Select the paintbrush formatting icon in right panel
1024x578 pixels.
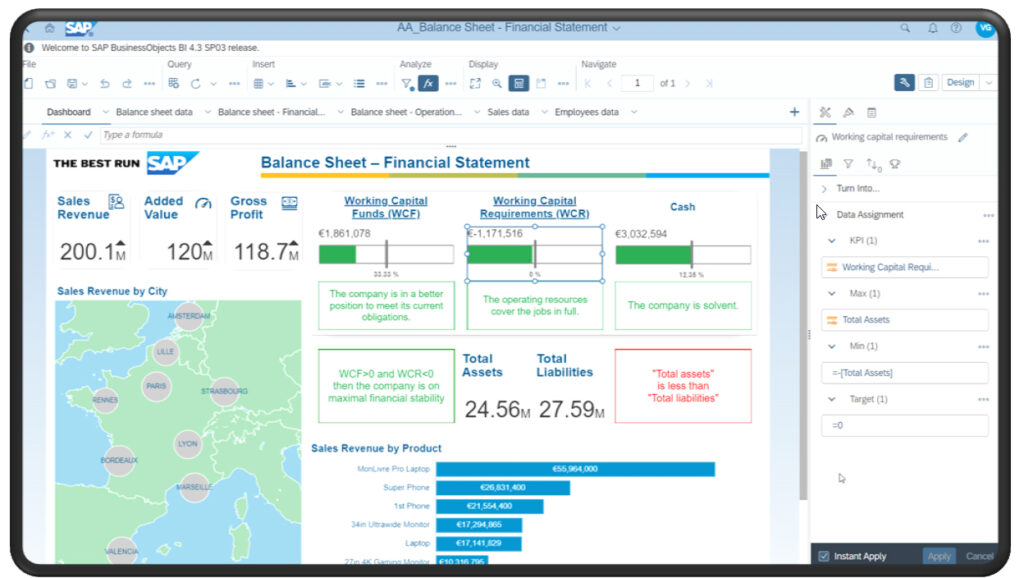pyautogui.click(x=849, y=112)
